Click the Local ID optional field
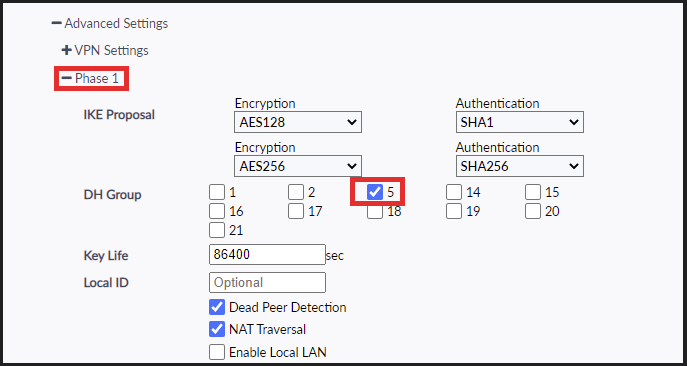Screen dimensions: 687x366 (x=267, y=283)
